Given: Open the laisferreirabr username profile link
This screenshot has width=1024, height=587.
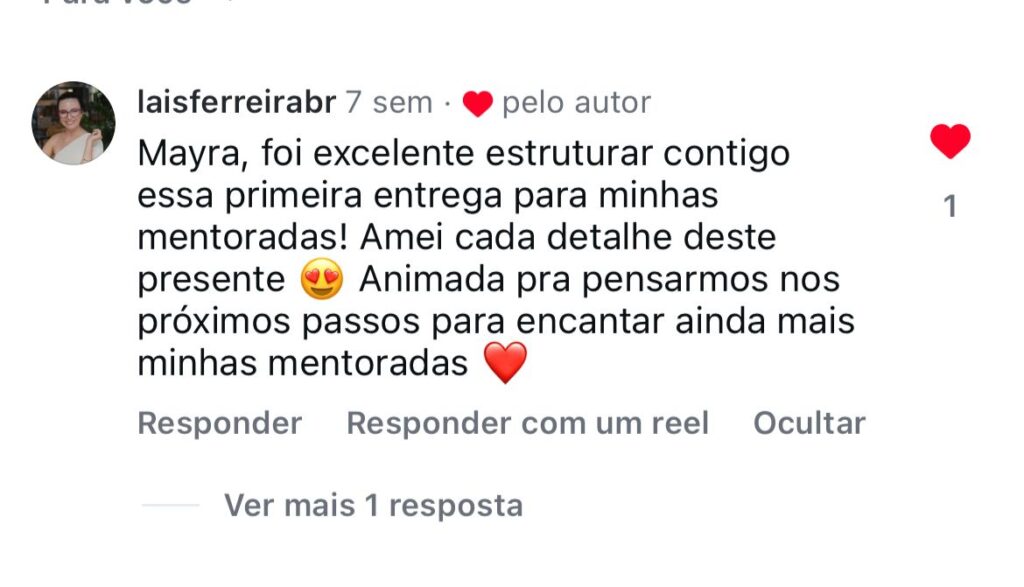Looking at the screenshot, I should click(236, 102).
